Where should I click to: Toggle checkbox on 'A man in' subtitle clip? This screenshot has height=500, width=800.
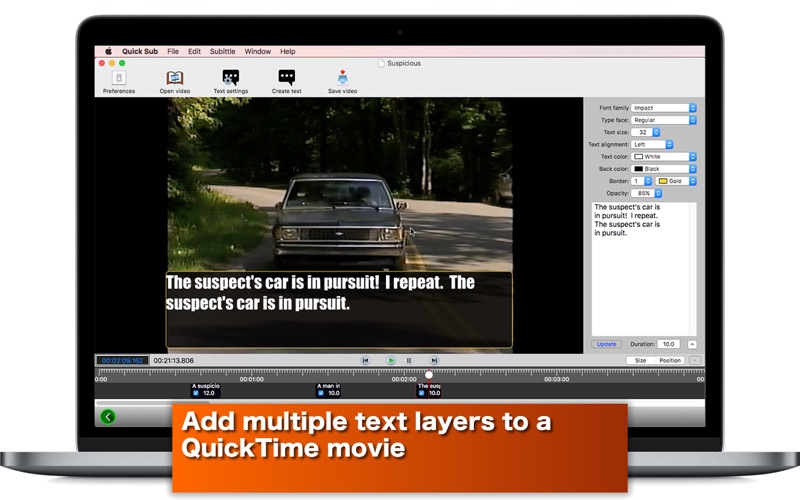pos(320,393)
